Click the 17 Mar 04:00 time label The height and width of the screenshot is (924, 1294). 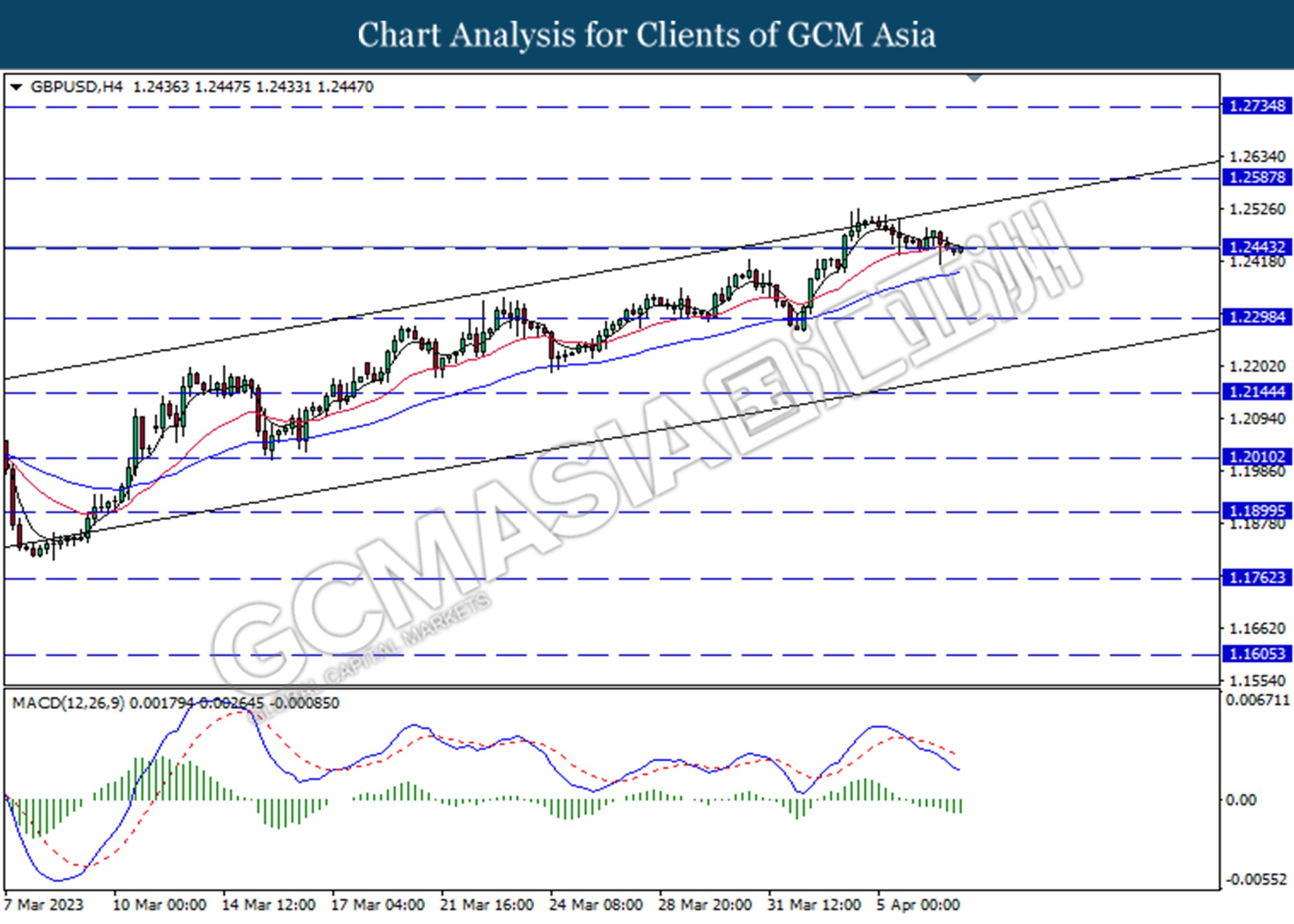(x=378, y=905)
